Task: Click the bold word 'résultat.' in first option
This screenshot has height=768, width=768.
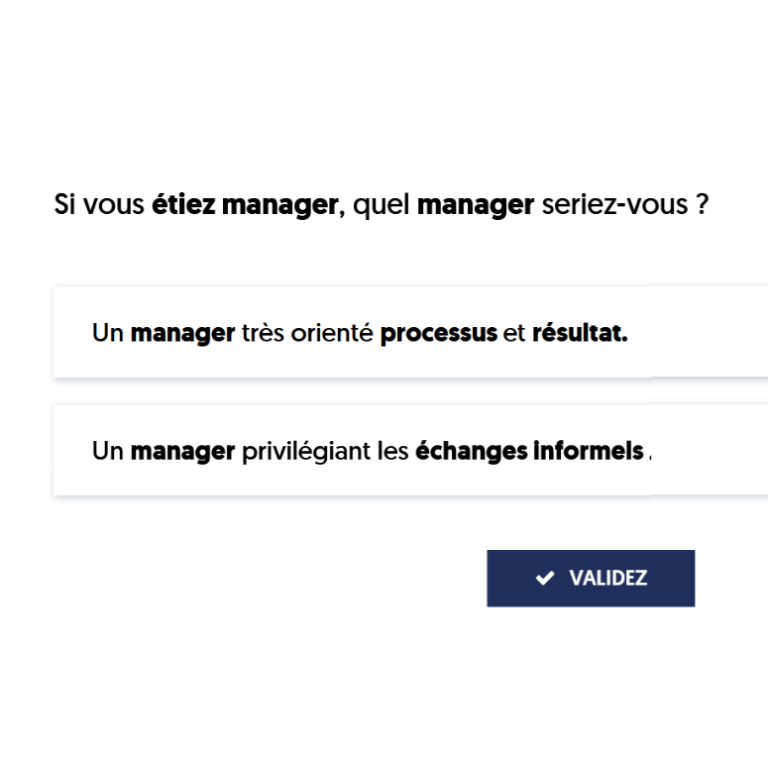Action: [580, 333]
